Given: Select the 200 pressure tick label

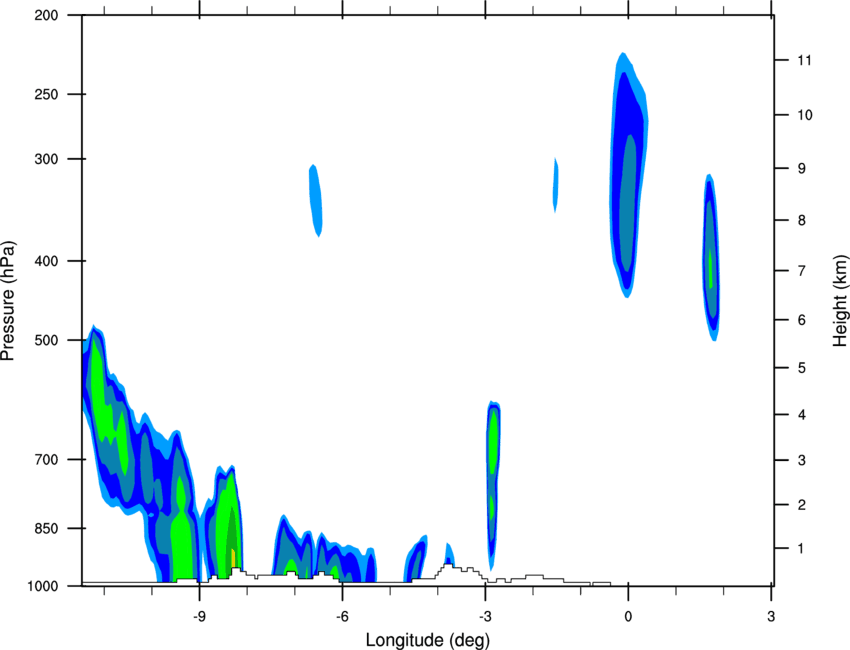Looking at the screenshot, I should pyautogui.click(x=46, y=16).
